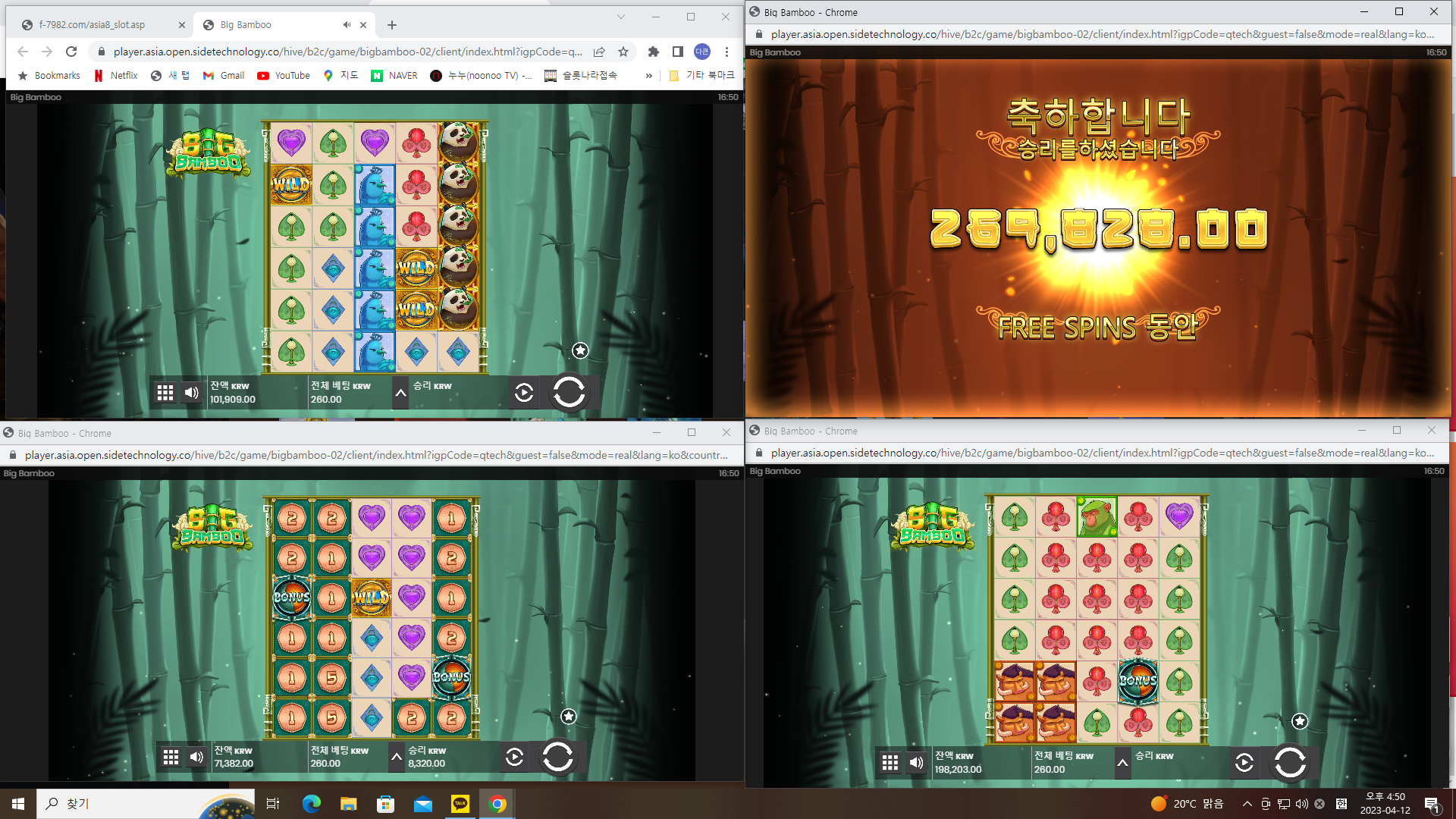Image resolution: width=1456 pixels, height=819 pixels.
Task: Expand bet options in bottom-right game window
Action: 1122,762
